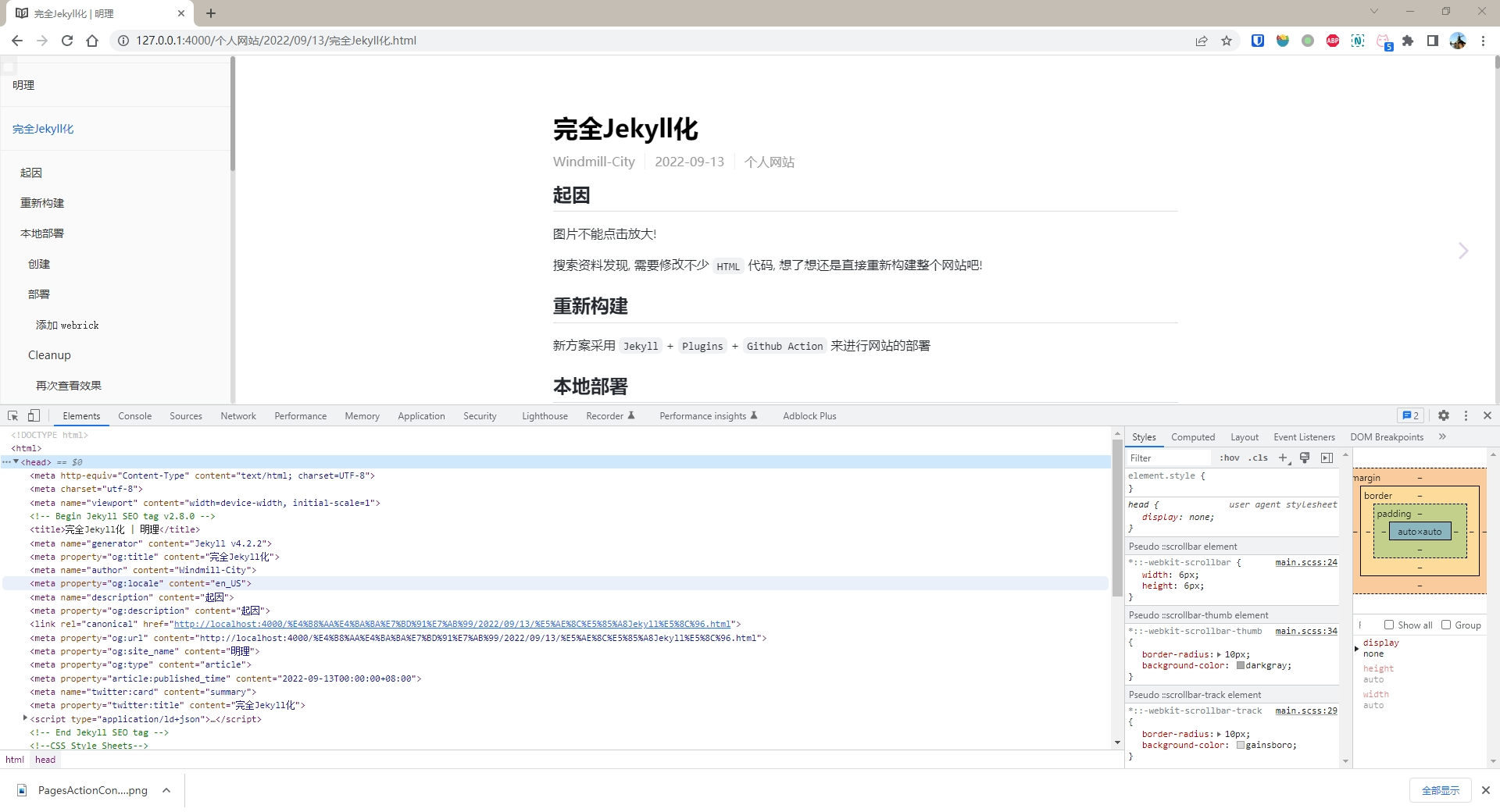
Task: Open the DevTools customize menu
Action: (x=1466, y=415)
